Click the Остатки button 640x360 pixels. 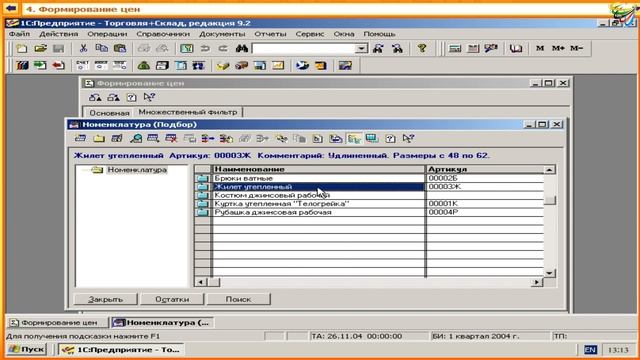coord(172,299)
